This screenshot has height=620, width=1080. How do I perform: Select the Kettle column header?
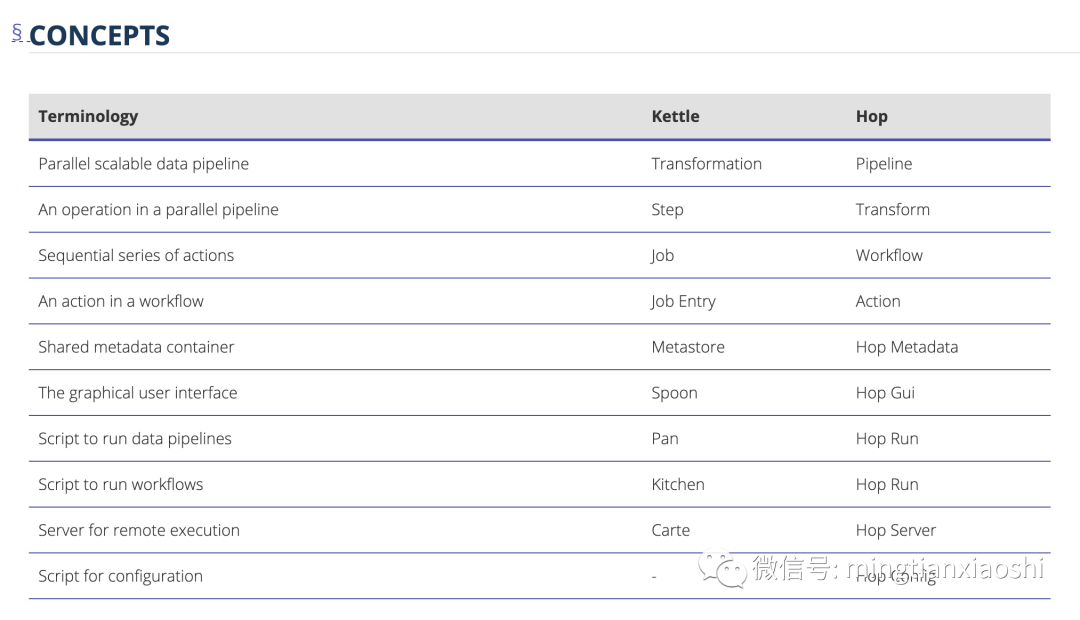(675, 116)
